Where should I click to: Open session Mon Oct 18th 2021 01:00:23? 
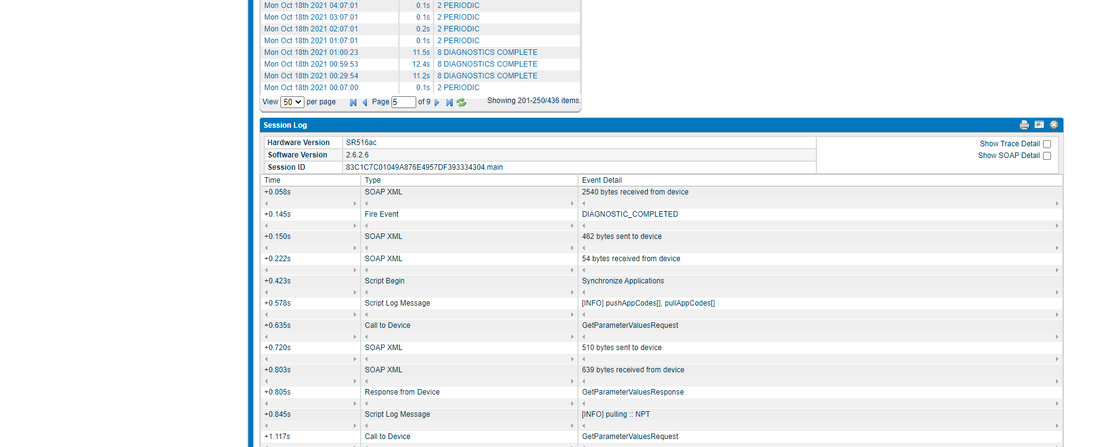pos(311,52)
